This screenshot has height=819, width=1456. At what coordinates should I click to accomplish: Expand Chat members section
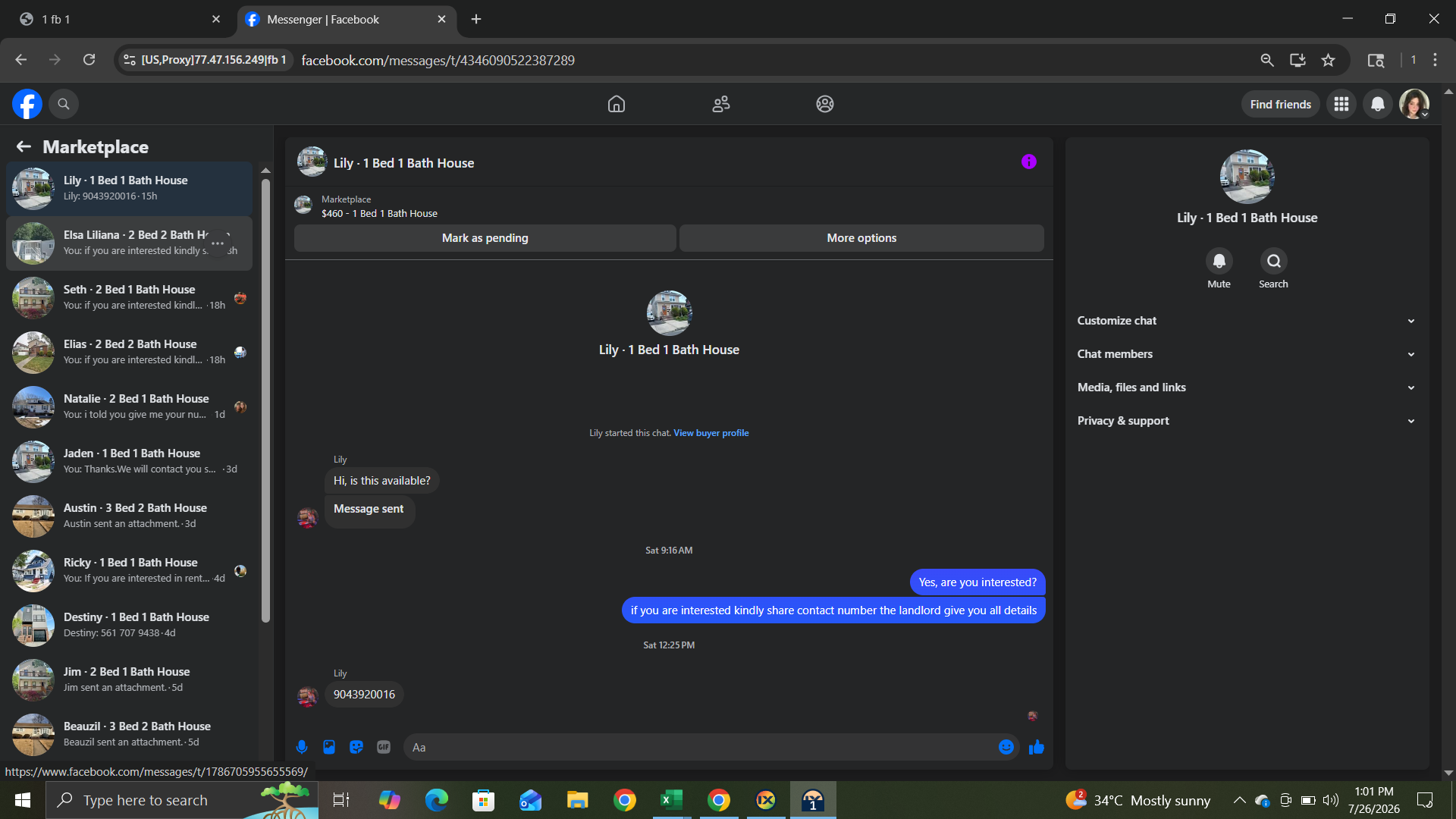pyautogui.click(x=1247, y=354)
